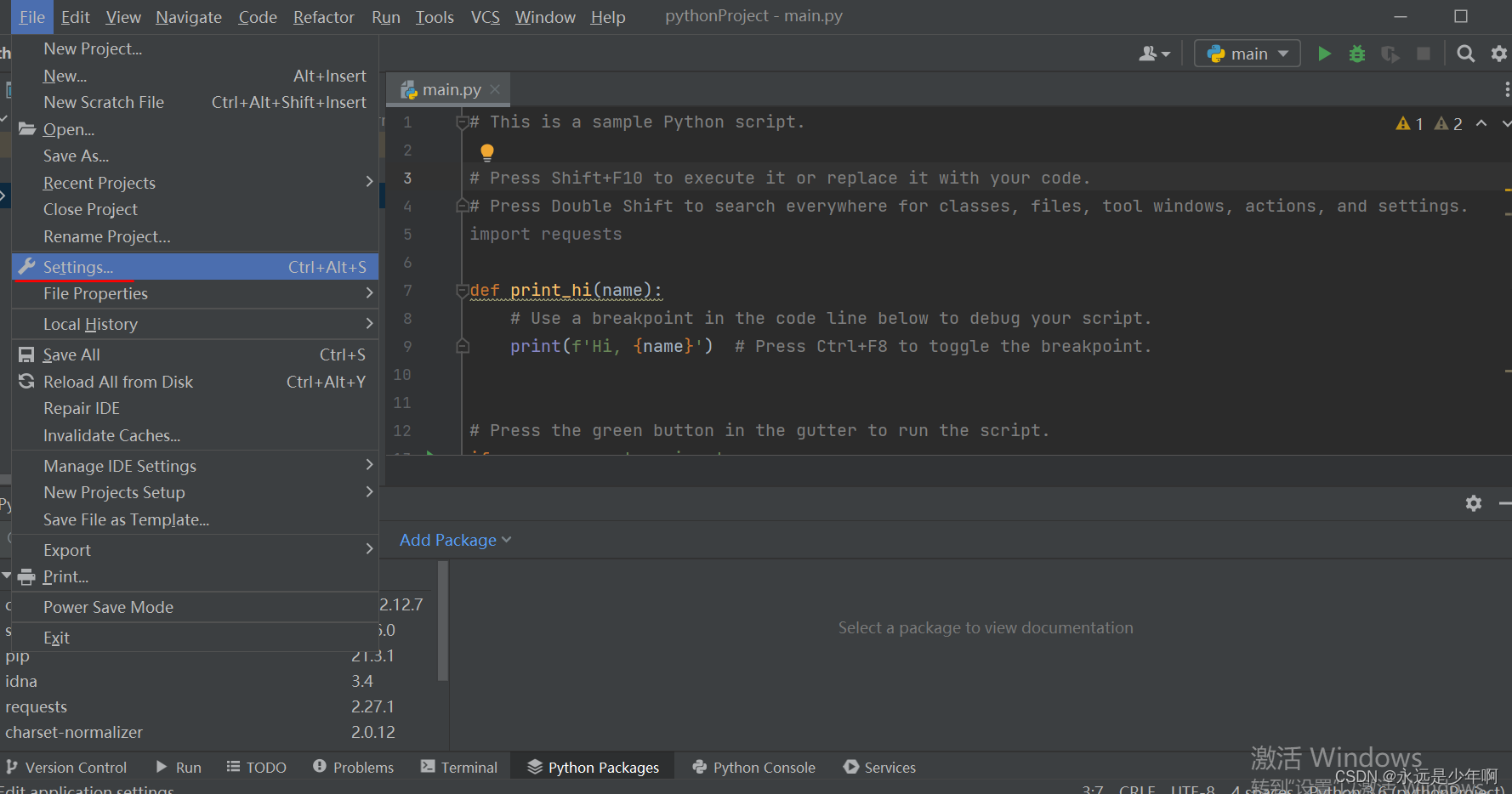Open the Run tool window
Screen dimensions: 1512x794
point(179,767)
